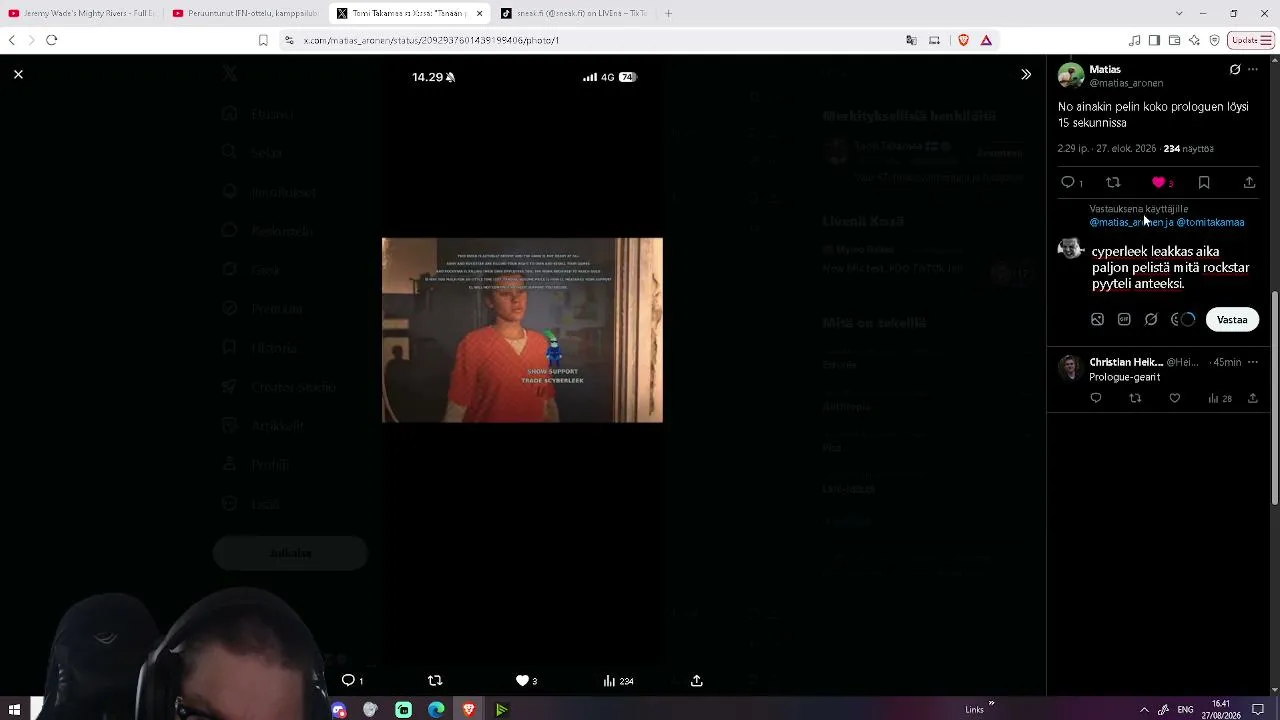Screen dimensions: 1280x720
Task: Share Christian's Prologue-gearit reply
Action: 1252,398
